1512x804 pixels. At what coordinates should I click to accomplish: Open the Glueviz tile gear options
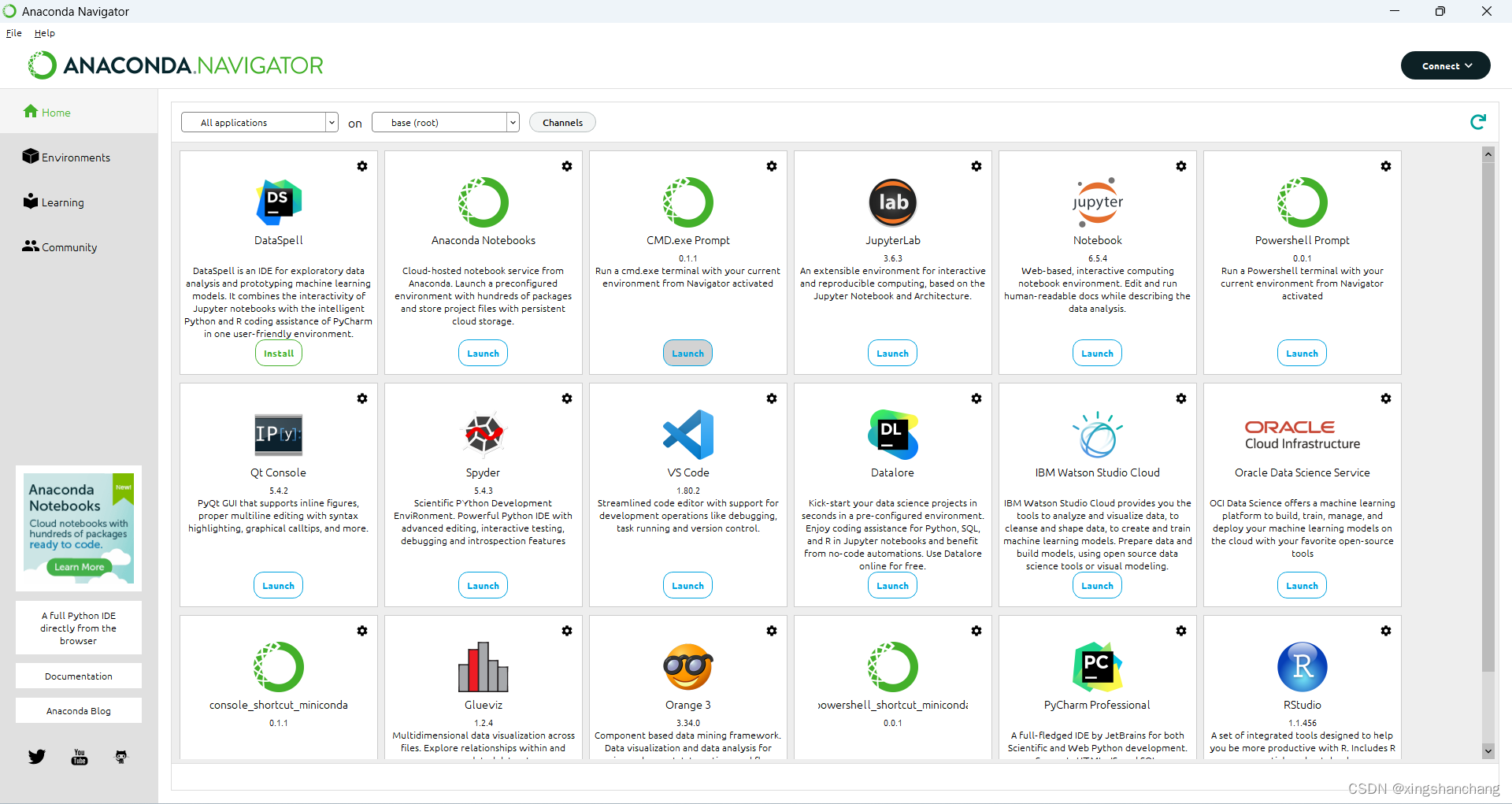pos(567,631)
